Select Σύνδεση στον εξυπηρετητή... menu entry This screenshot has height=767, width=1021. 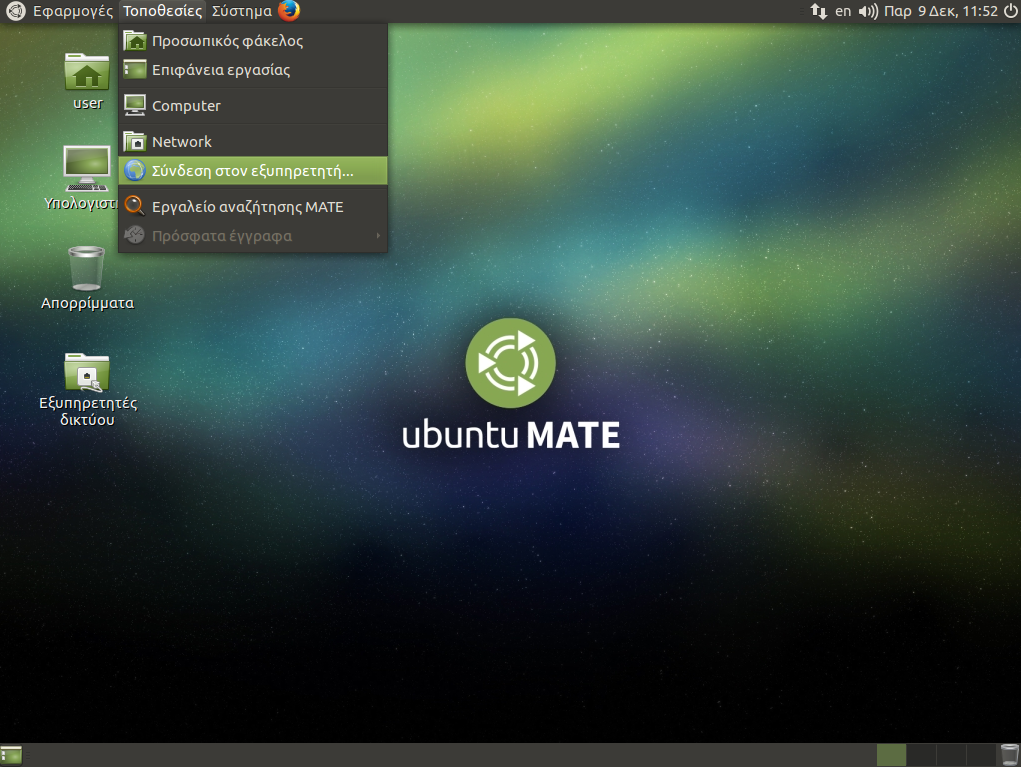click(x=252, y=171)
